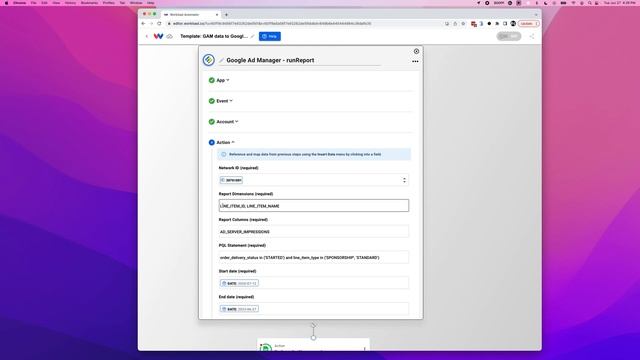Viewport: 640px width, 360px height.
Task: Click the End date DATE chip
Action: click(x=239, y=309)
